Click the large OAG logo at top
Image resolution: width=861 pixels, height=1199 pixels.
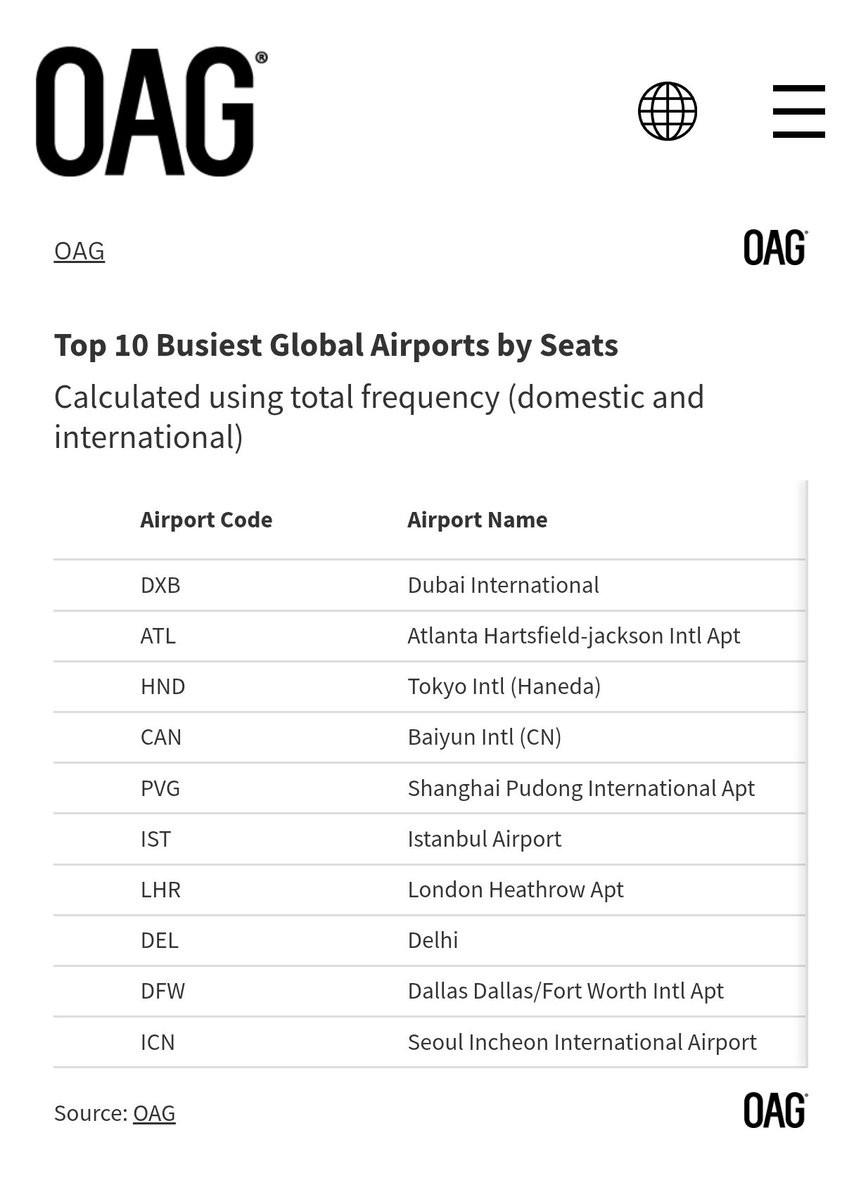(151, 112)
